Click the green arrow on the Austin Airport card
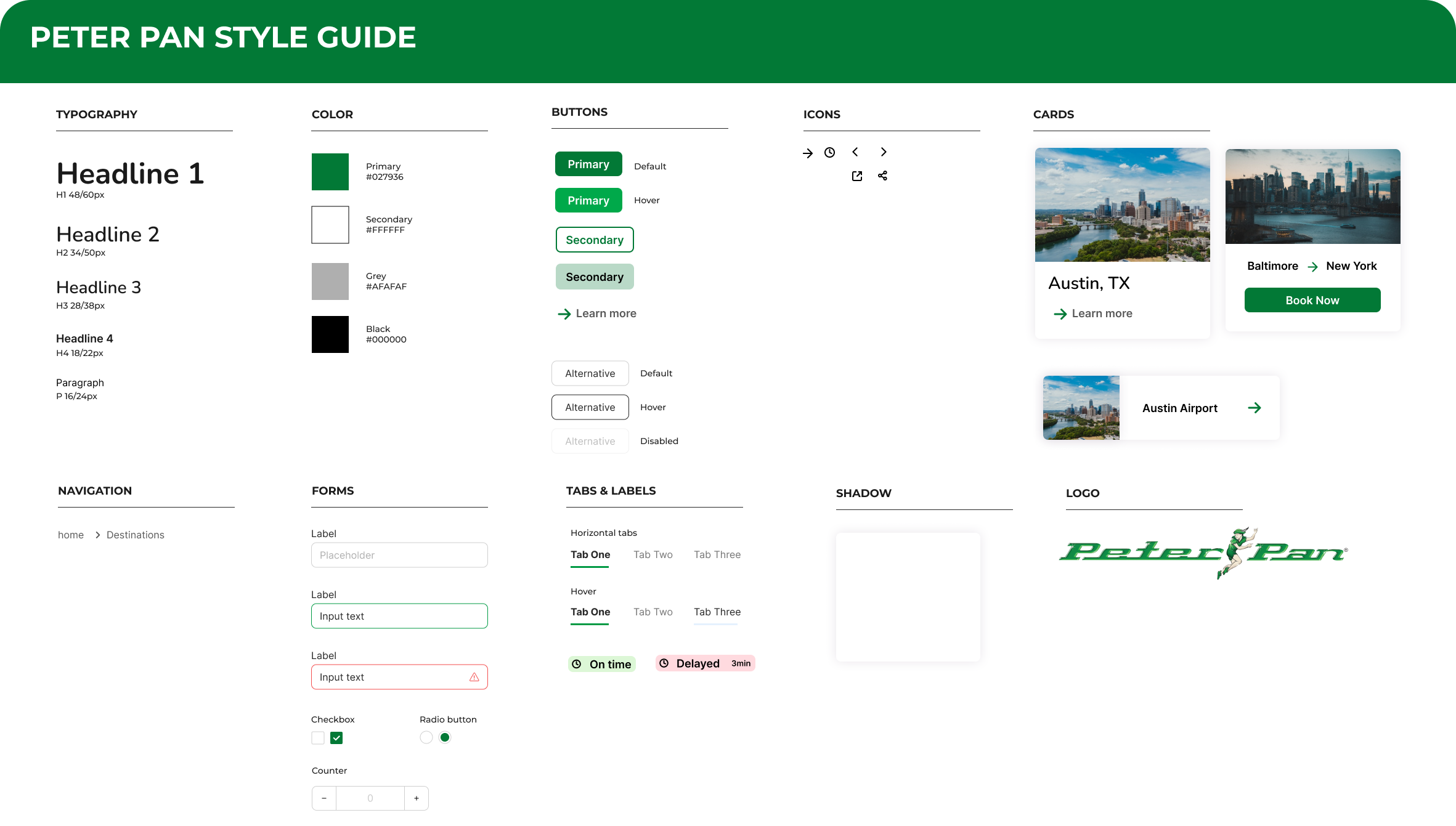Image resolution: width=1456 pixels, height=826 pixels. pos(1255,408)
